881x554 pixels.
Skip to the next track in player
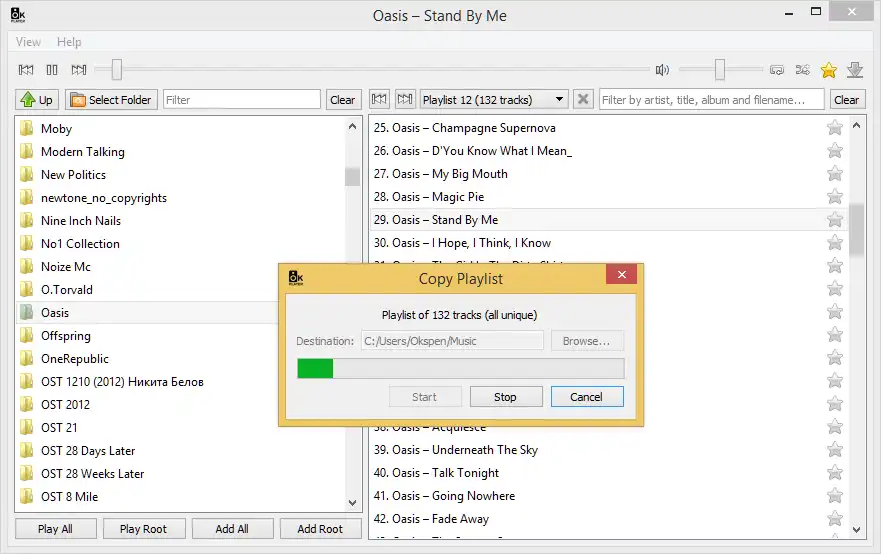[x=79, y=70]
